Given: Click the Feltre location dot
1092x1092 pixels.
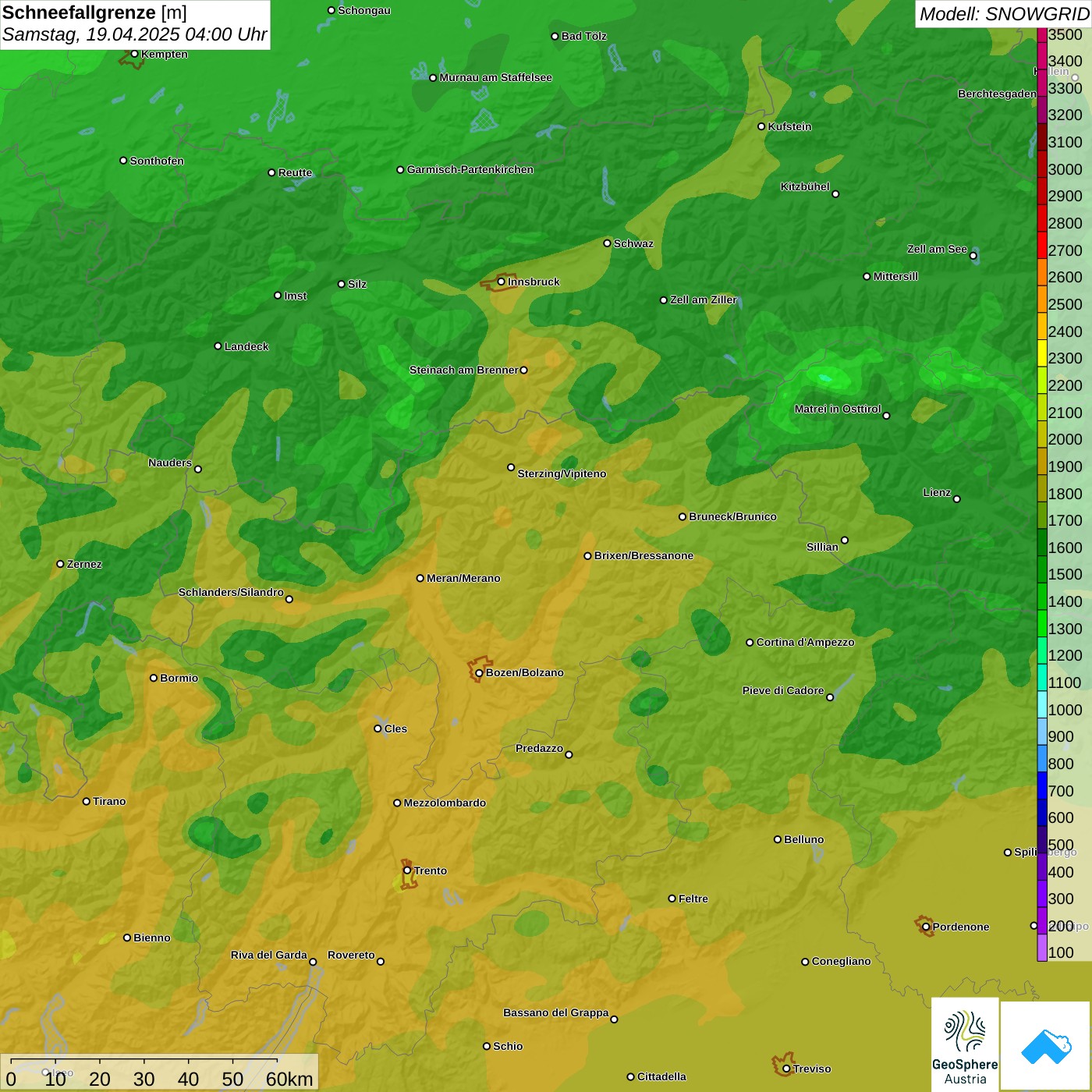Looking at the screenshot, I should 672,899.
